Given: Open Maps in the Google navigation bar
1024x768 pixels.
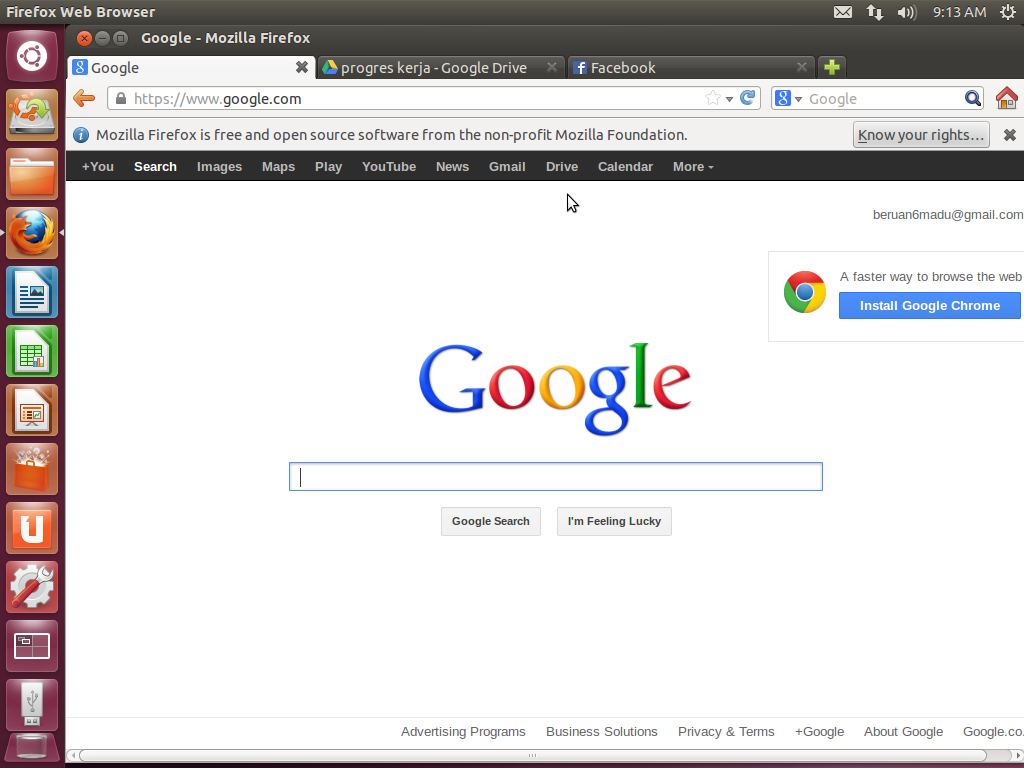Looking at the screenshot, I should pyautogui.click(x=278, y=167).
